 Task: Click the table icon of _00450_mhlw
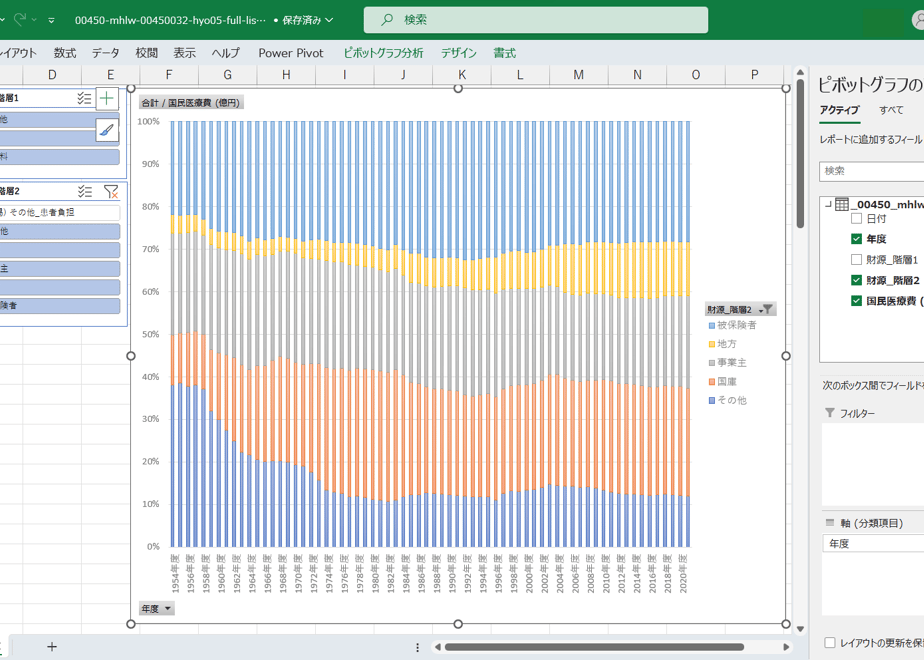coord(842,204)
